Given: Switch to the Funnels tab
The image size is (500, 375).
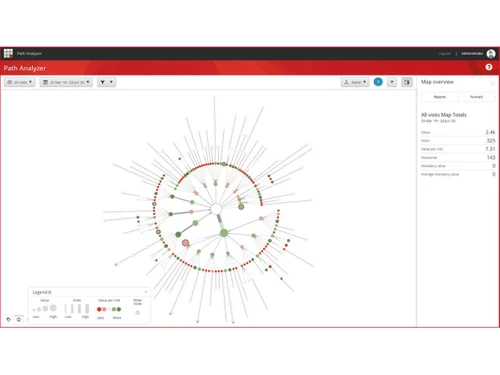Looking at the screenshot, I should click(476, 97).
